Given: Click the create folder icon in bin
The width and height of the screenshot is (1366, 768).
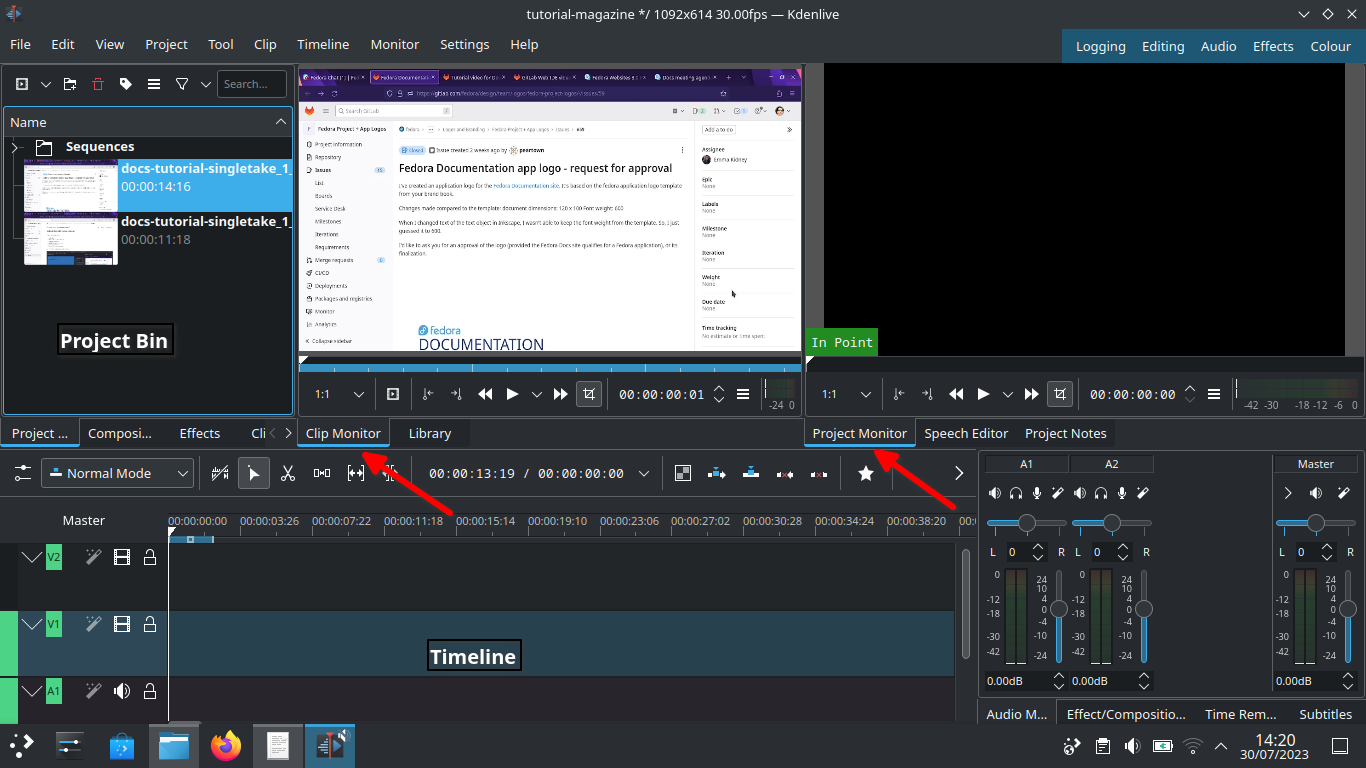Looking at the screenshot, I should pos(70,84).
